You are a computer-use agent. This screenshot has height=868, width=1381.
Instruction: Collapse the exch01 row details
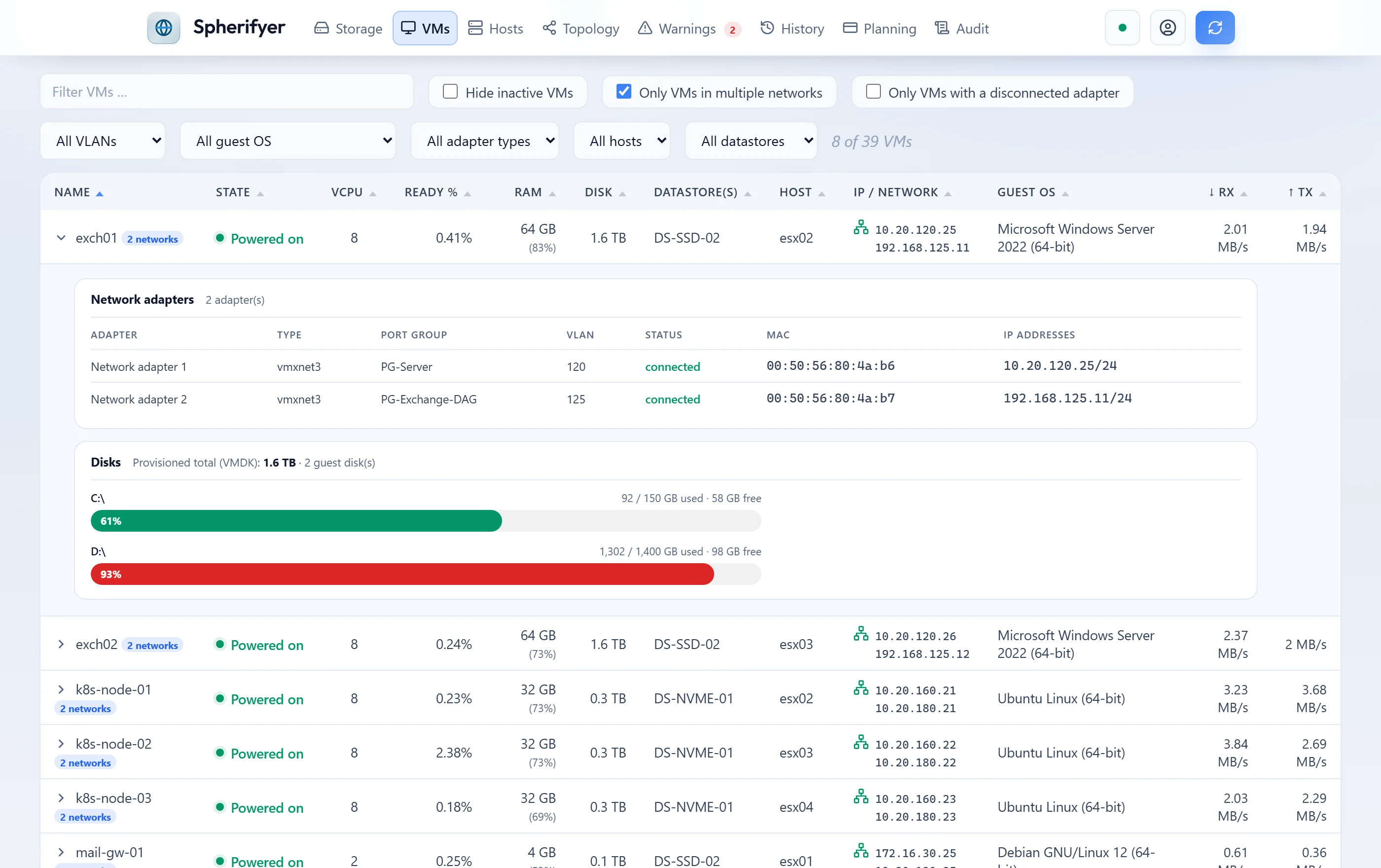61,238
